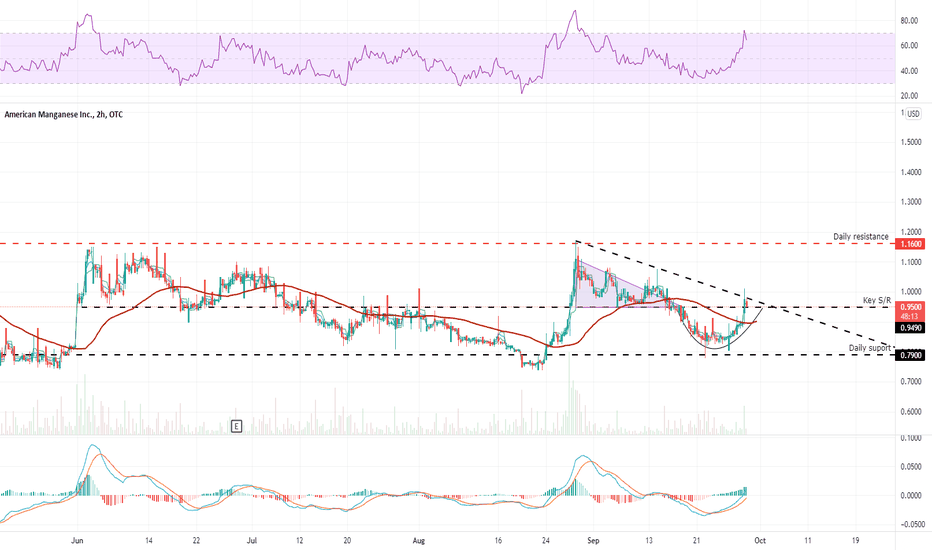932x550 pixels.
Task: Click the RSI 40.00 scale value
Action: click(x=909, y=71)
